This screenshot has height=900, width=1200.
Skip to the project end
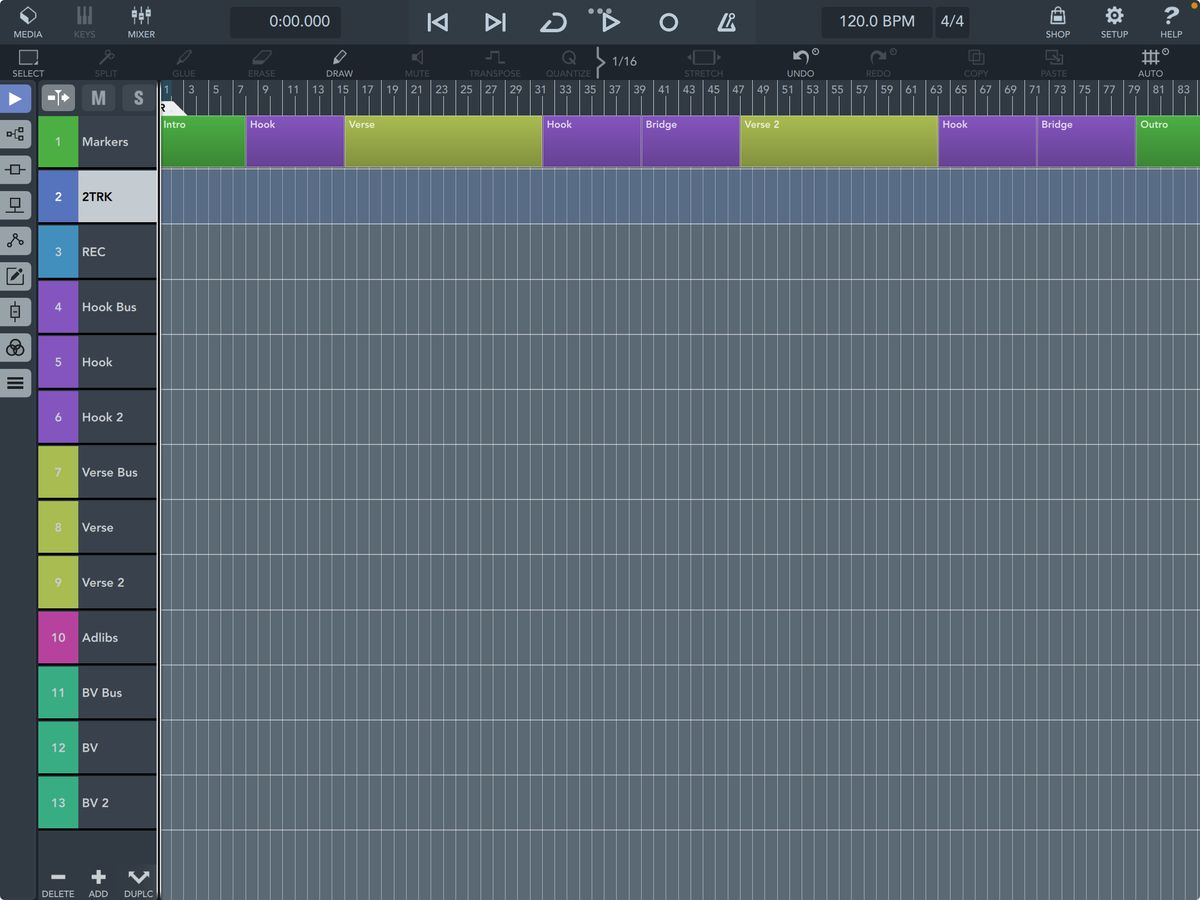[x=495, y=22]
